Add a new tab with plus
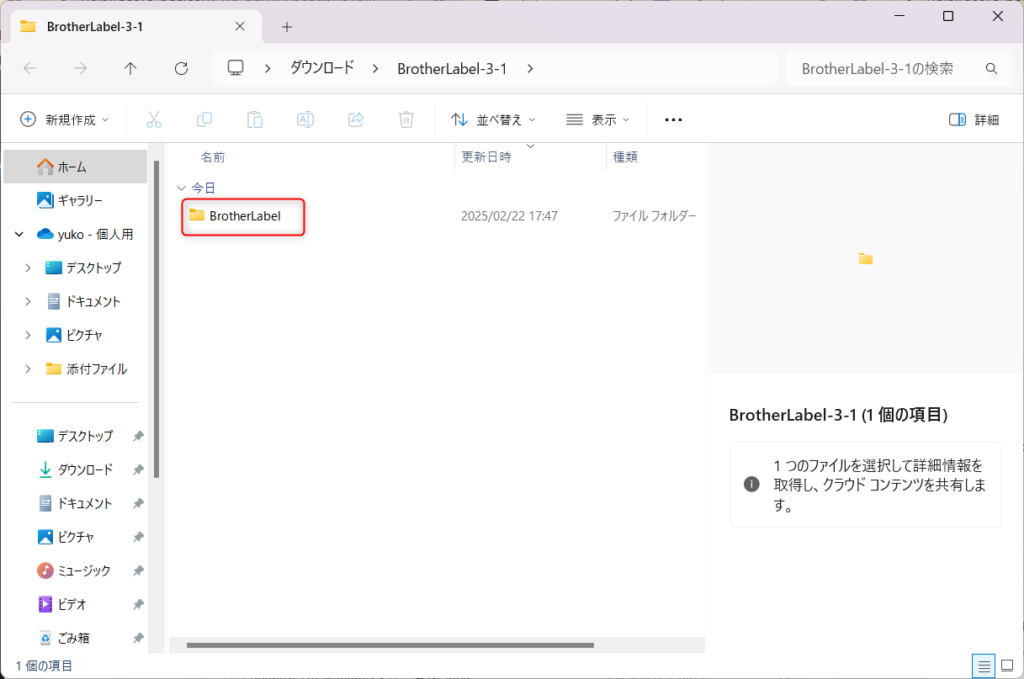1024x679 pixels. (x=287, y=27)
